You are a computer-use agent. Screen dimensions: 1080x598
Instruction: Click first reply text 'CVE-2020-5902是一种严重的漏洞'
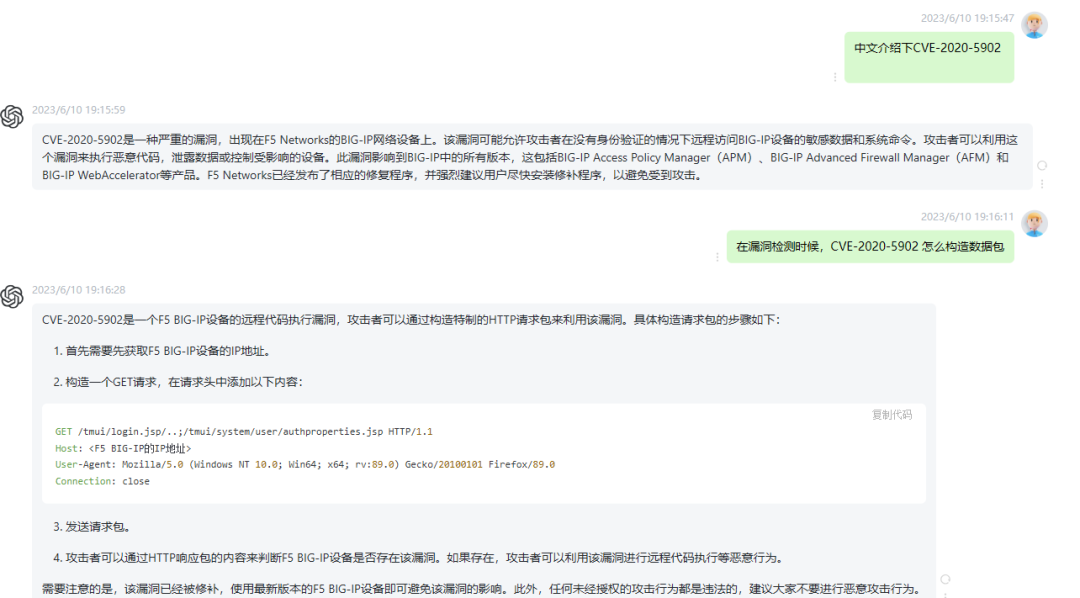point(530,140)
